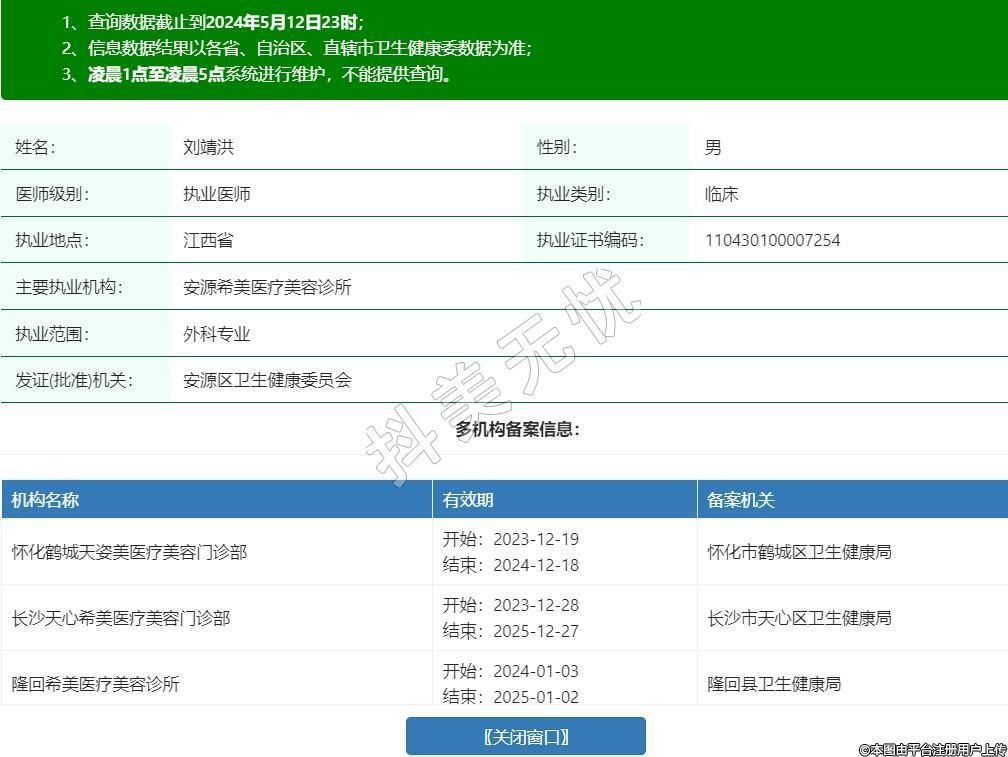Click the practice location 江西省
This screenshot has height=757, width=1008.
[x=208, y=240]
